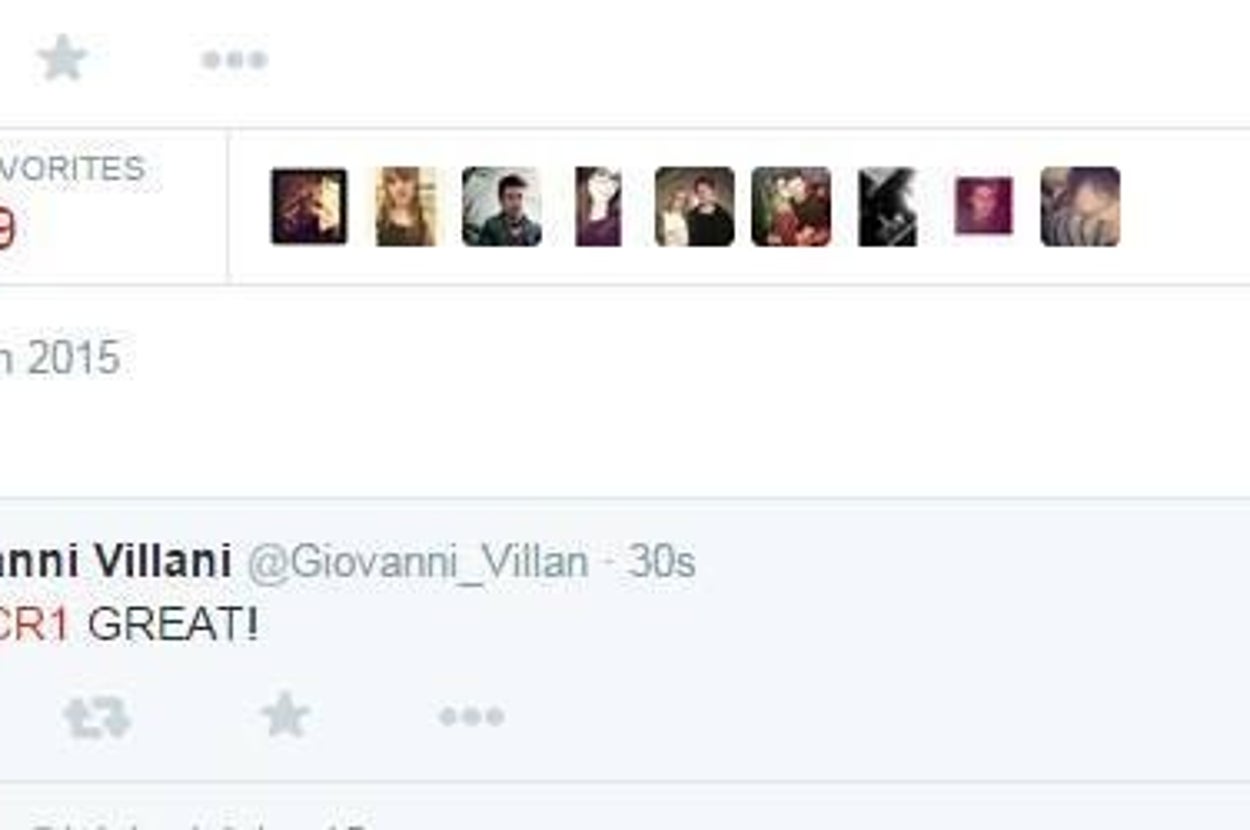Open Giovanni Villani's profile name

115,561
